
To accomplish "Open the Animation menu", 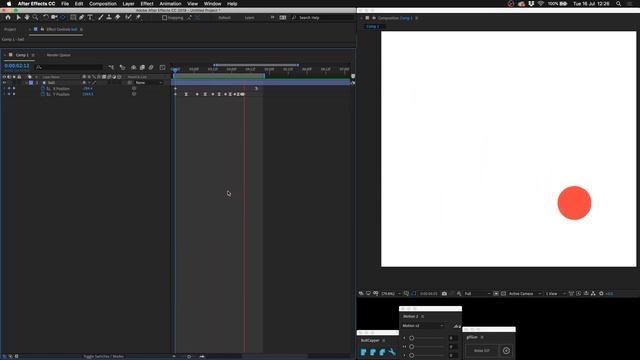I will click(170, 4).
